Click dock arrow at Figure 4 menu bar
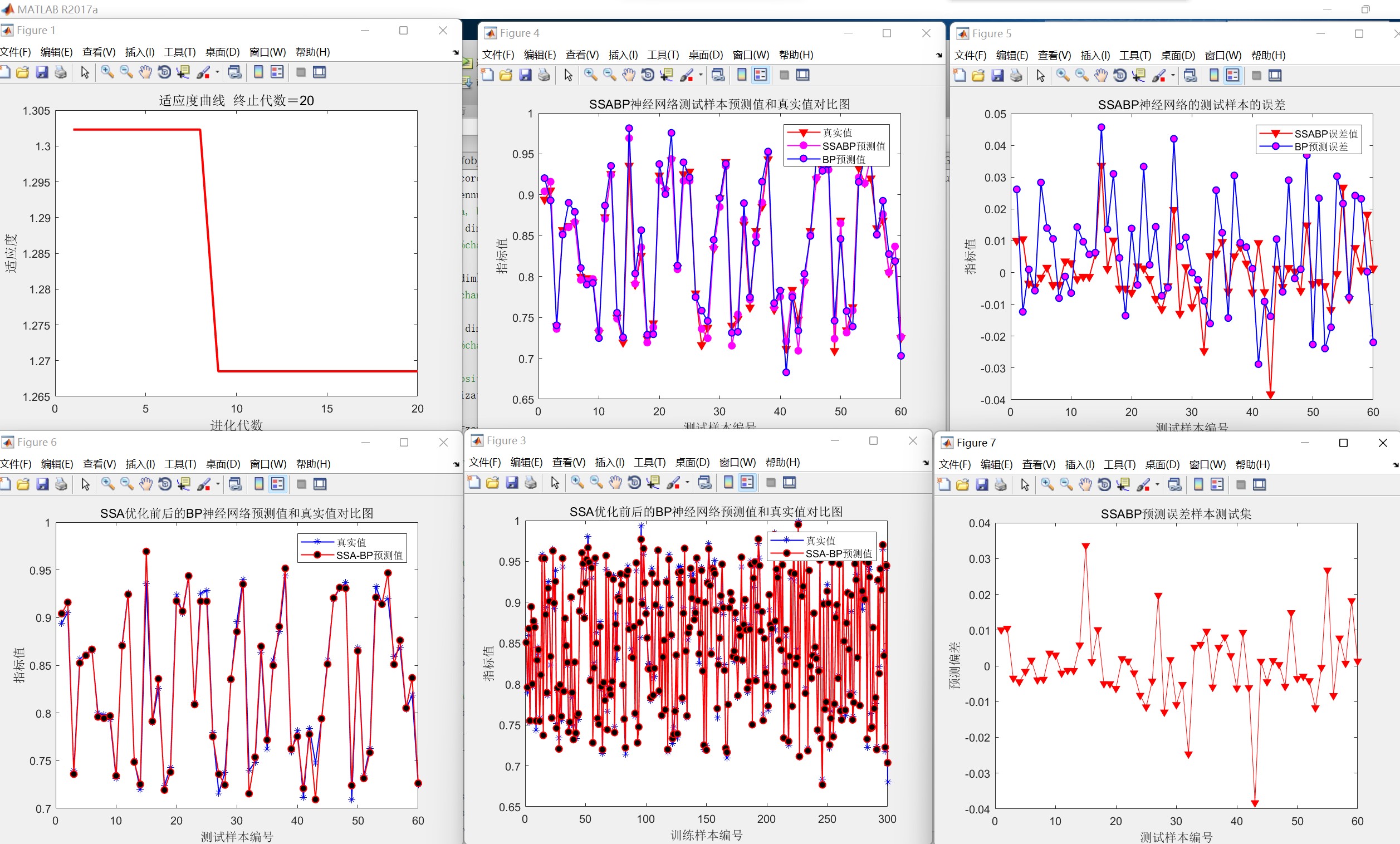This screenshot has width=1400, height=844. 939,55
